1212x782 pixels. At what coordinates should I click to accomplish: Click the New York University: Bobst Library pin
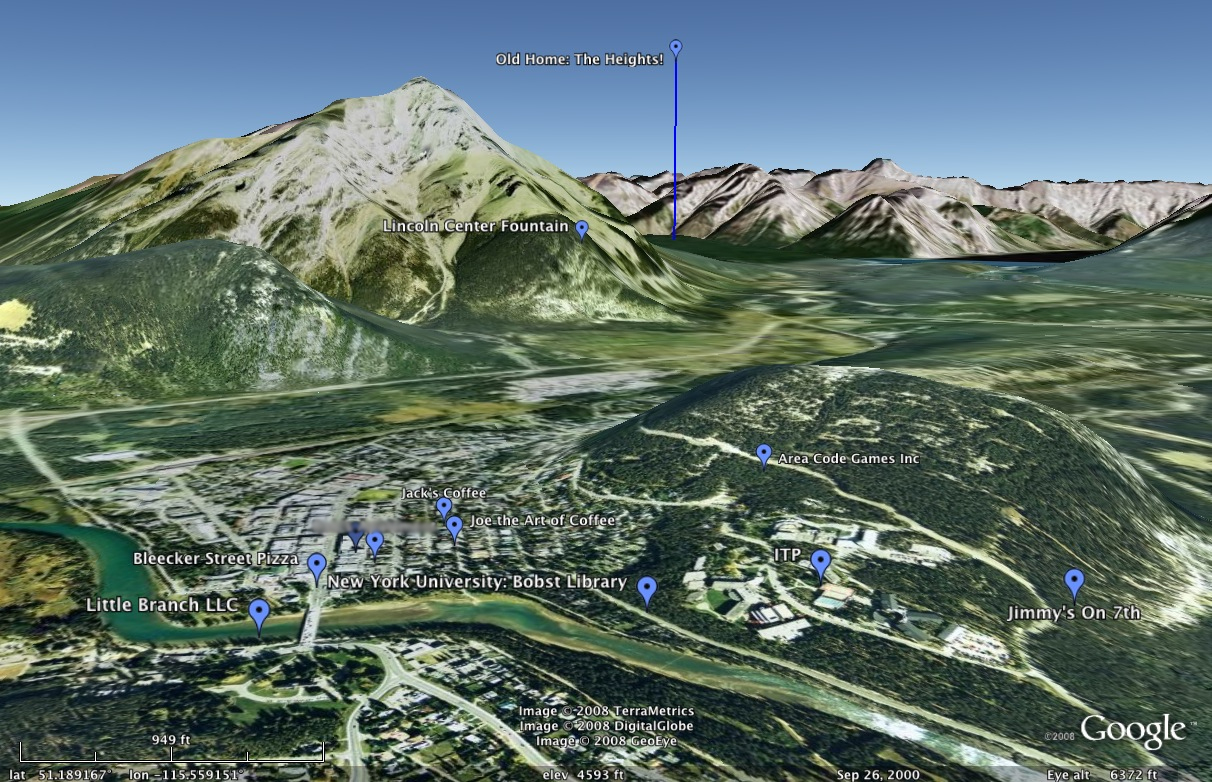pyautogui.click(x=647, y=592)
